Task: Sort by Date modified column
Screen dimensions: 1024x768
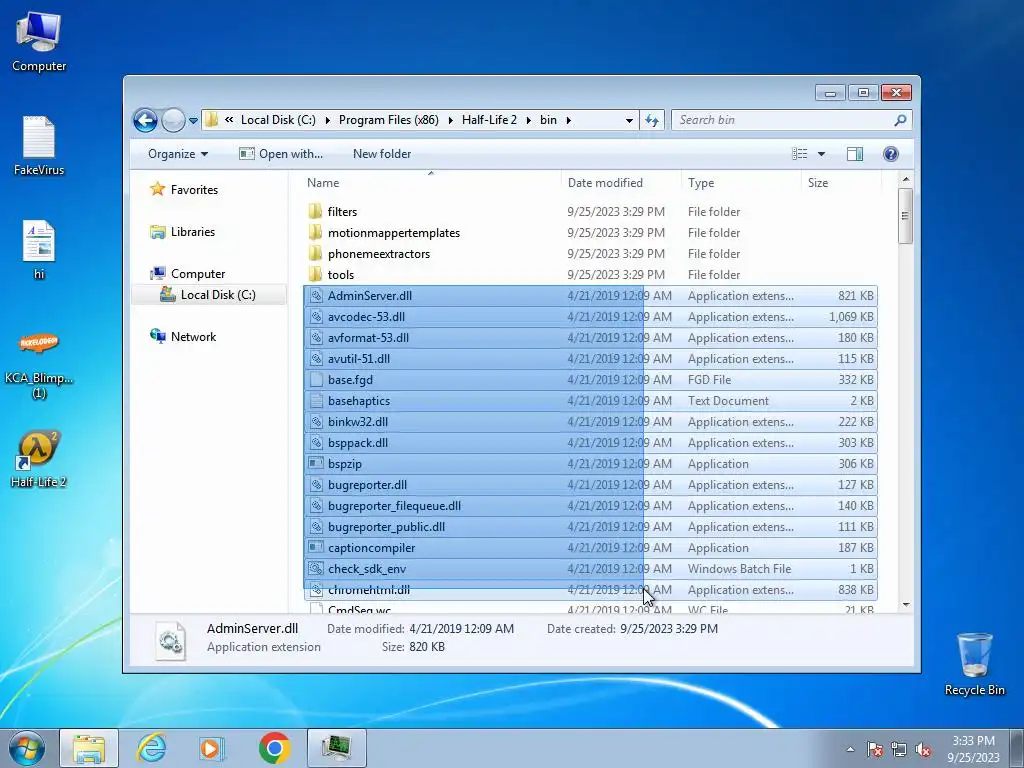Action: click(x=621, y=183)
